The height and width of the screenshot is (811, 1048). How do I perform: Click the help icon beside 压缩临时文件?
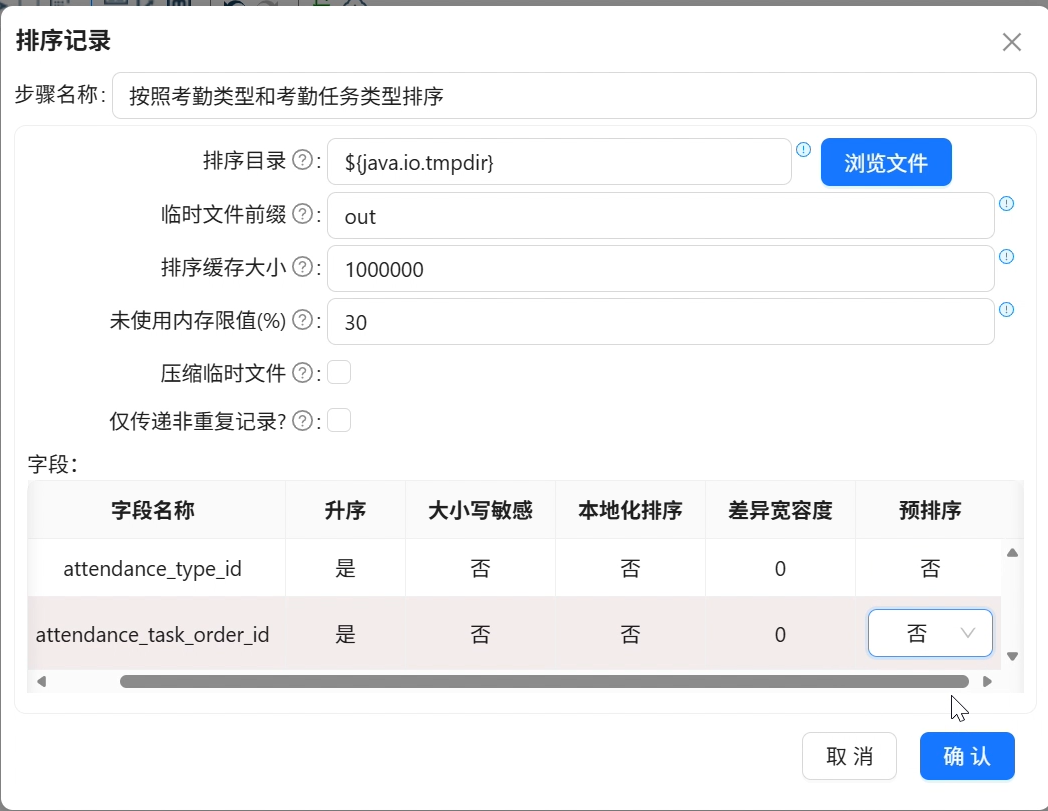click(303, 373)
